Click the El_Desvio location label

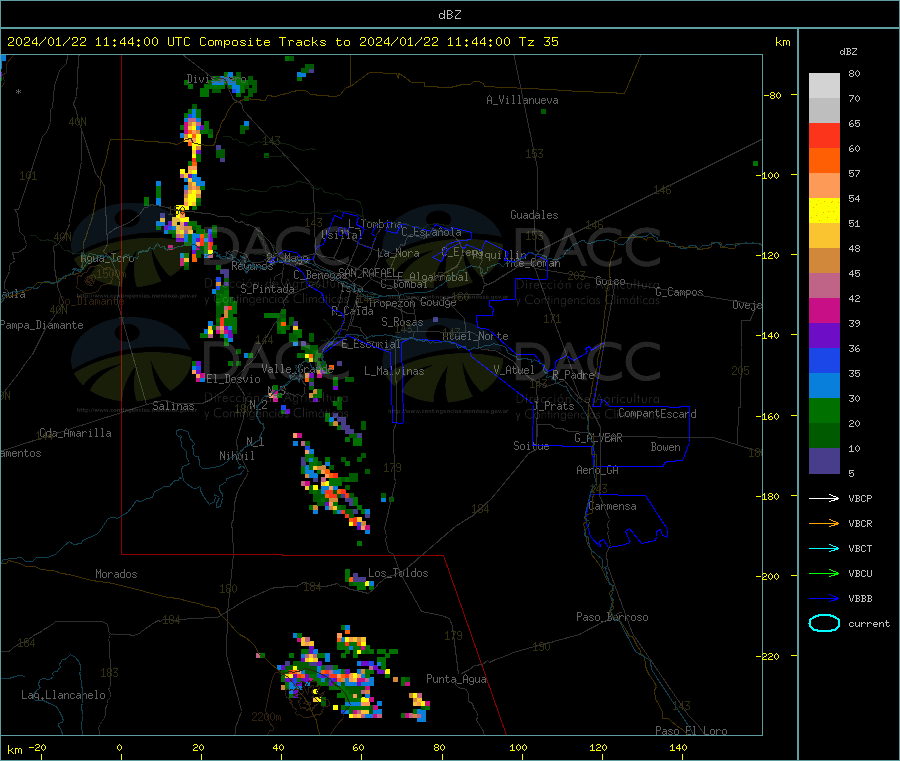[x=233, y=379]
